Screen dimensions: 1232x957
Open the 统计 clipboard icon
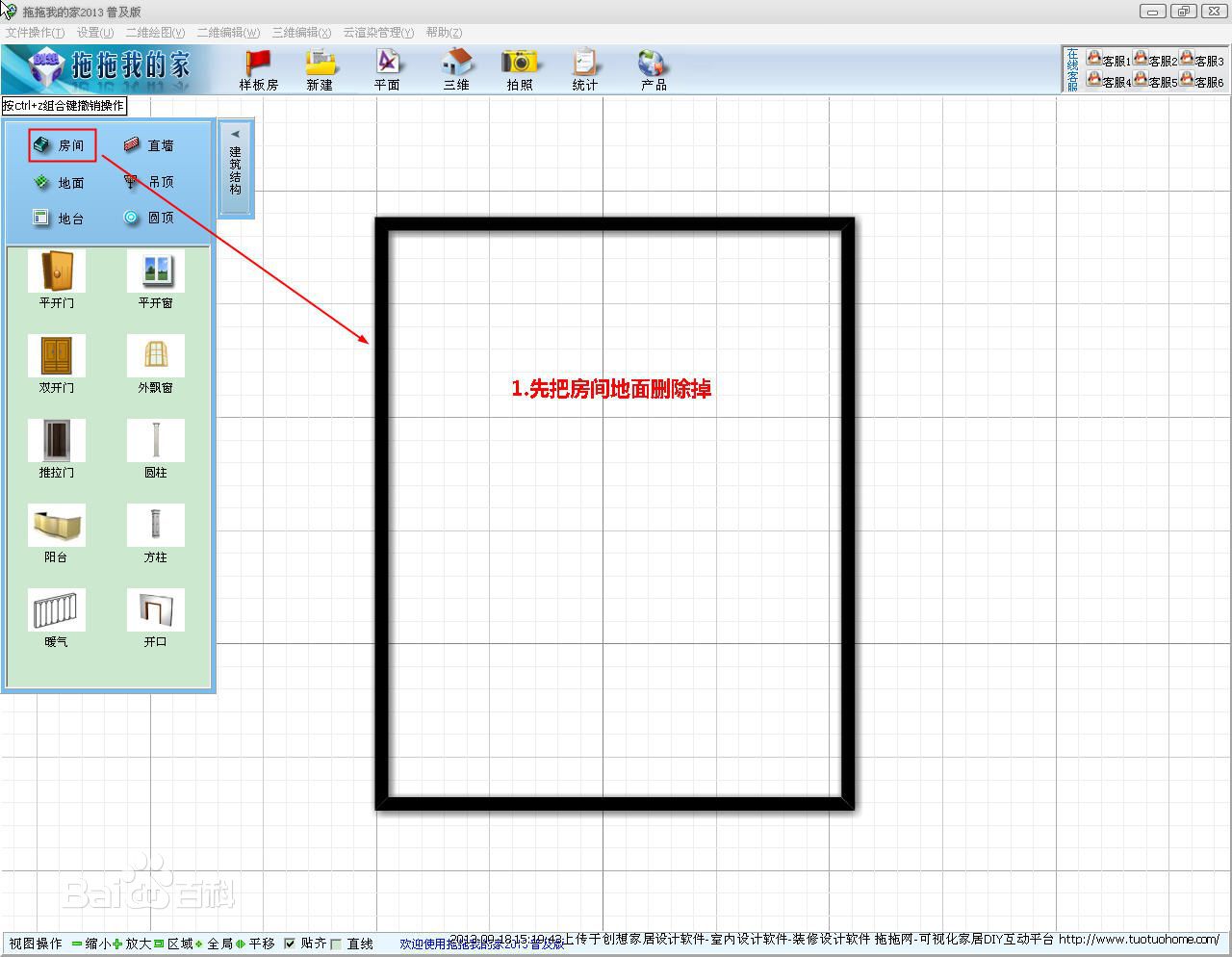click(584, 68)
